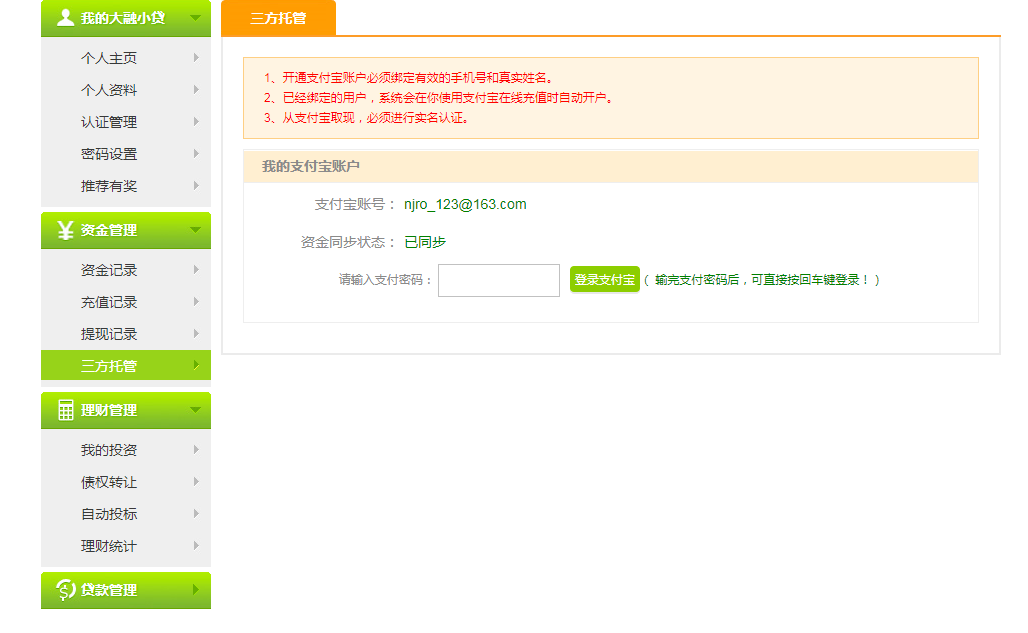
Task: Click the 登录支付宝 button
Action: [604, 280]
